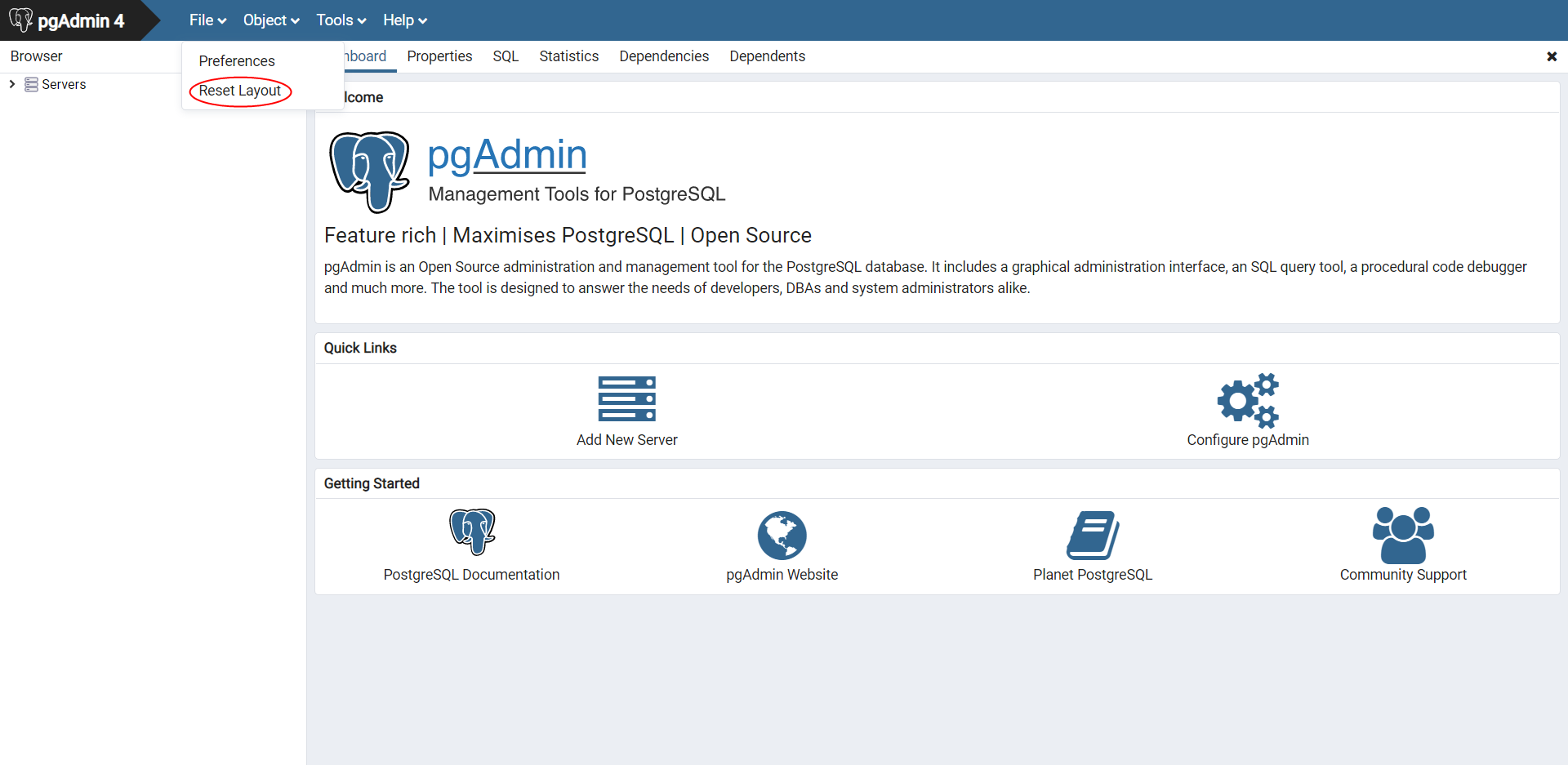Open the Tools menu dropdown
Screen dimensions: 1568x765
click(341, 20)
